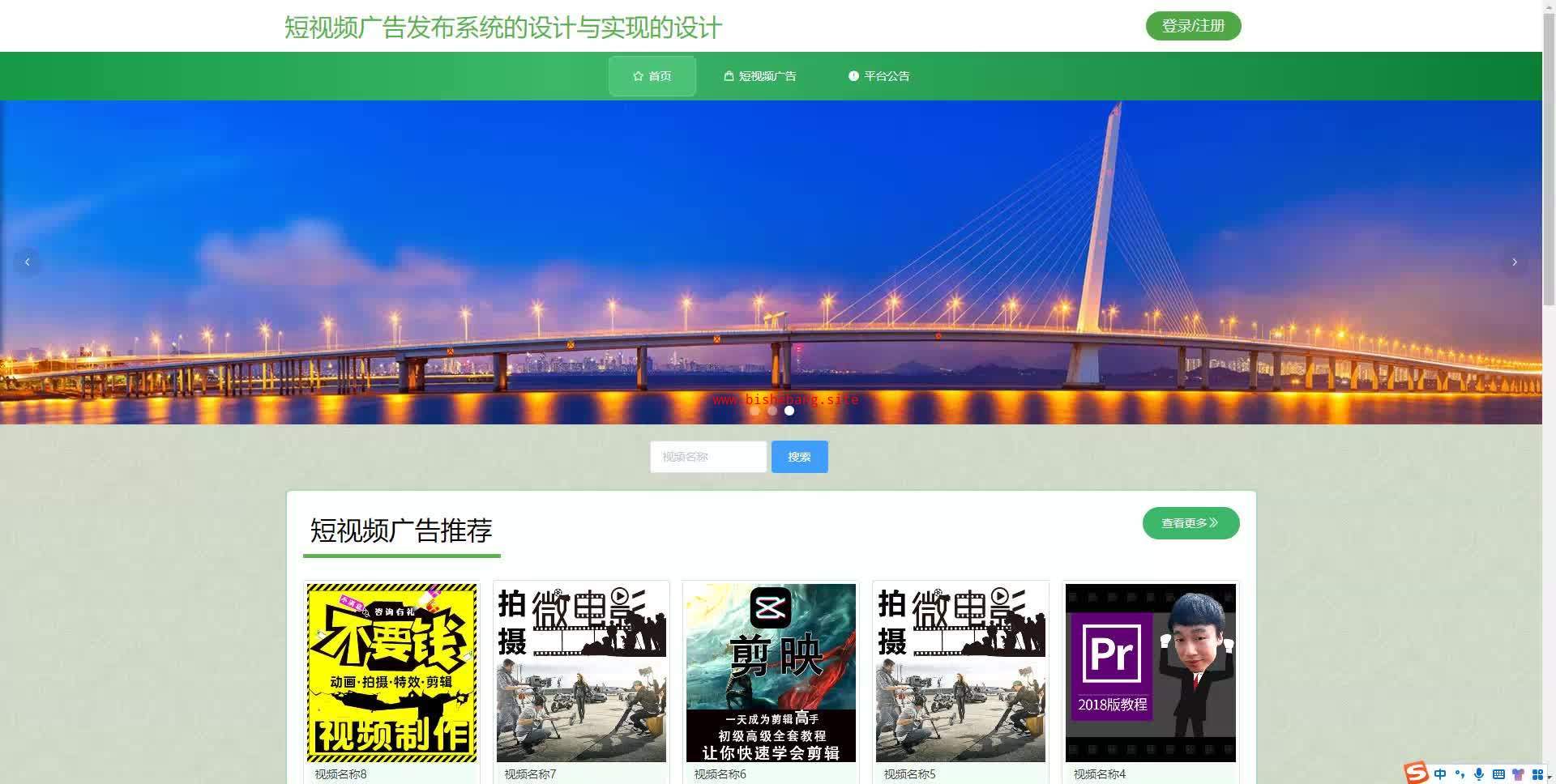
Task: Focus the 视频名称 search input field
Action: click(x=708, y=457)
